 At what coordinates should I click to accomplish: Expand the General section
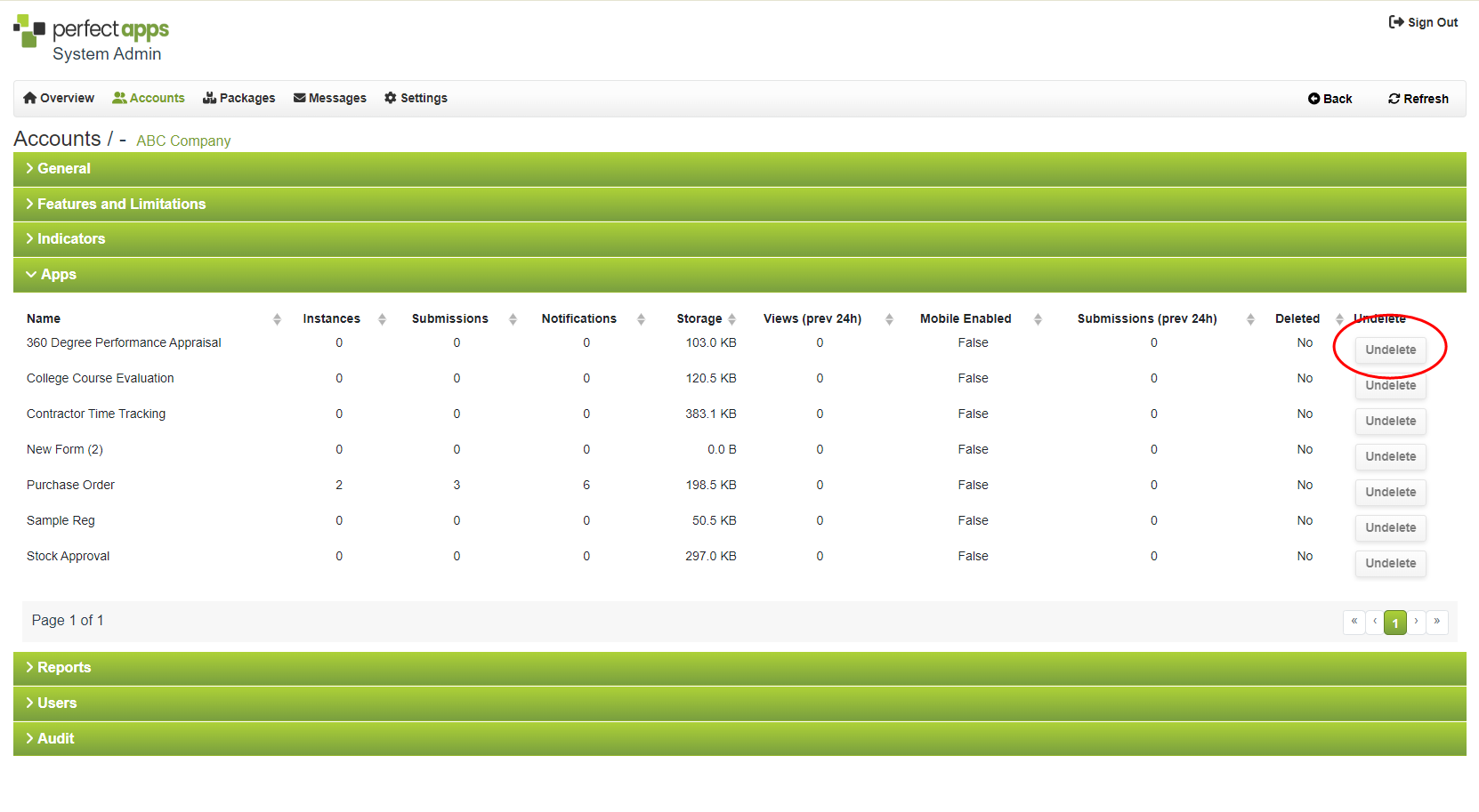739,169
